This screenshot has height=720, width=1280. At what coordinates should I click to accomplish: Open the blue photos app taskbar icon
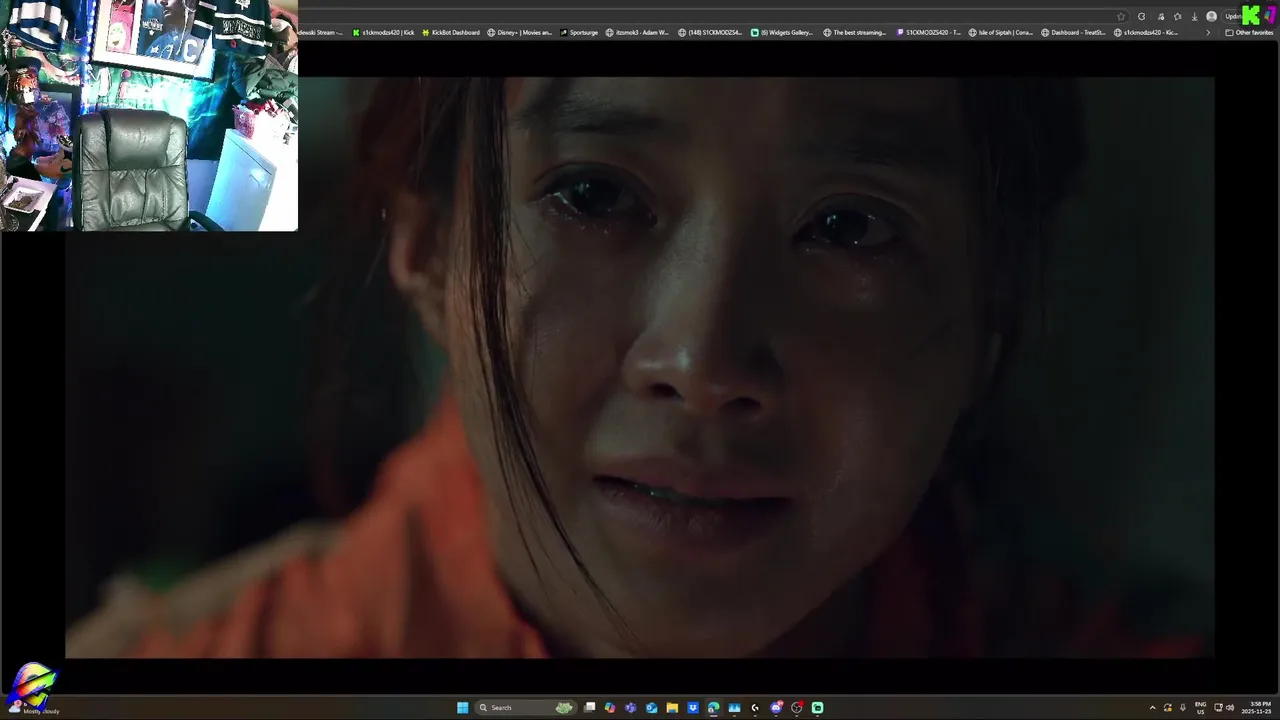pos(734,707)
